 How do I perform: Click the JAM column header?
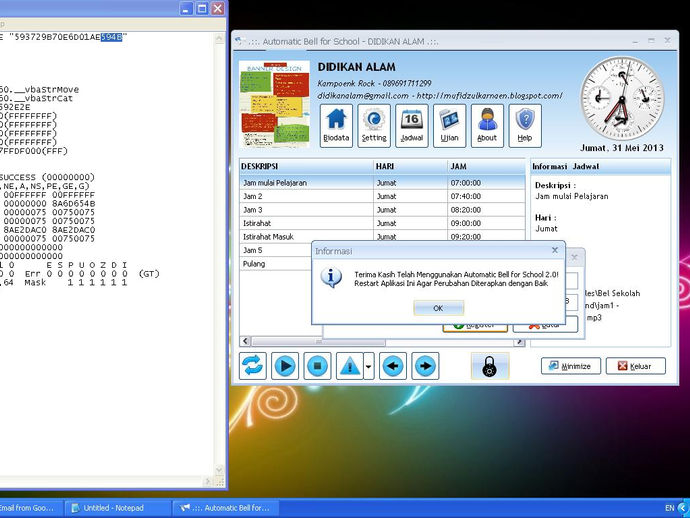486,166
